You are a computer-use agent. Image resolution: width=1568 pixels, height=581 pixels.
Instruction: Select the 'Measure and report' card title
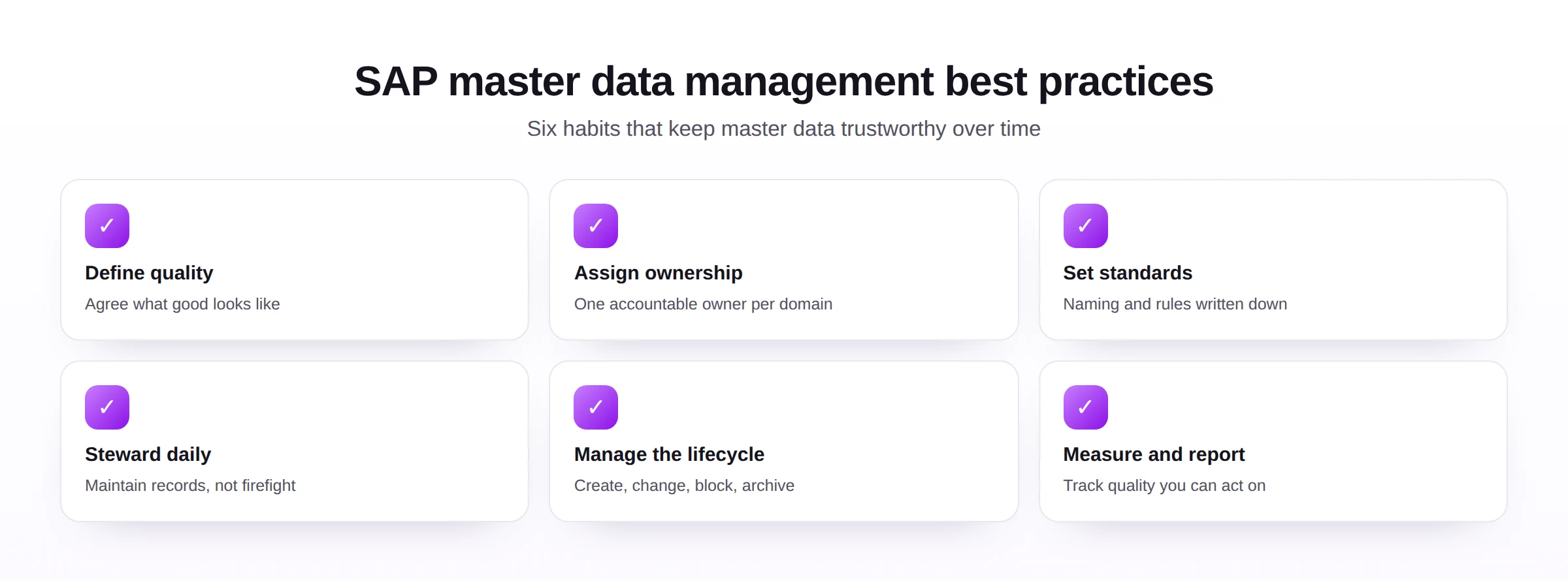1154,454
